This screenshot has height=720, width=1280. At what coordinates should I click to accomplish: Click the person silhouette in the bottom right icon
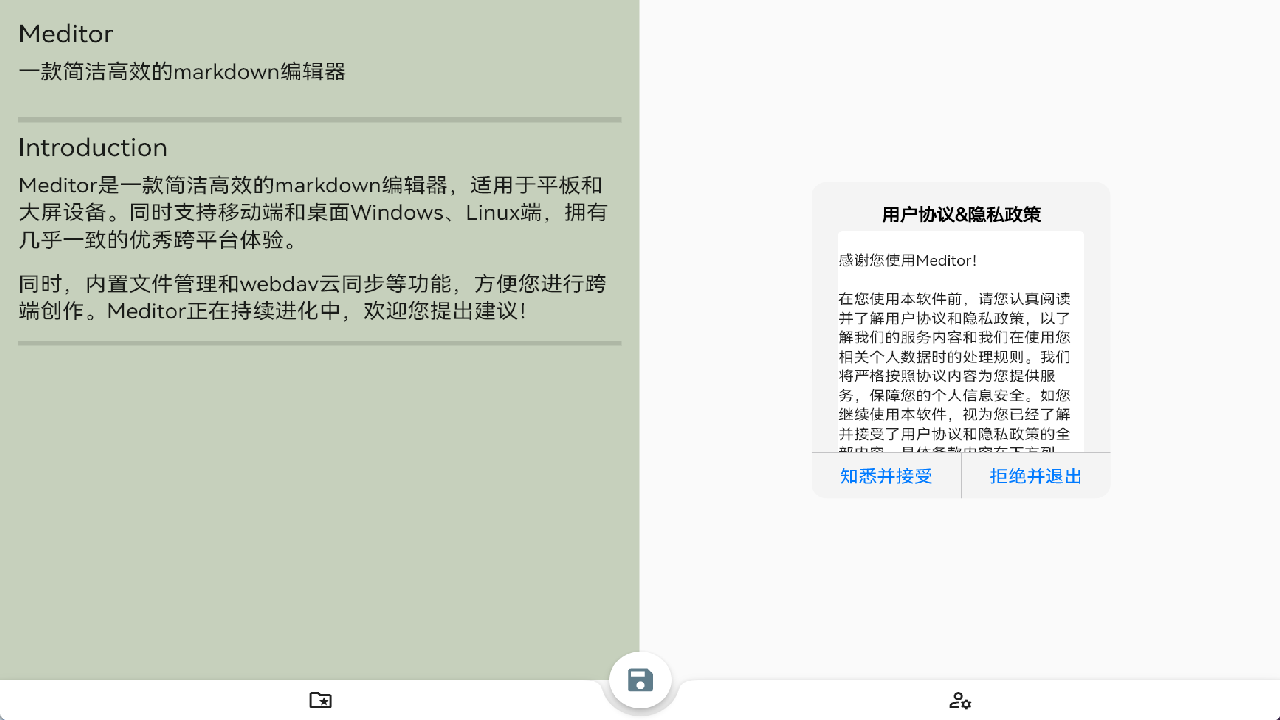click(x=956, y=699)
